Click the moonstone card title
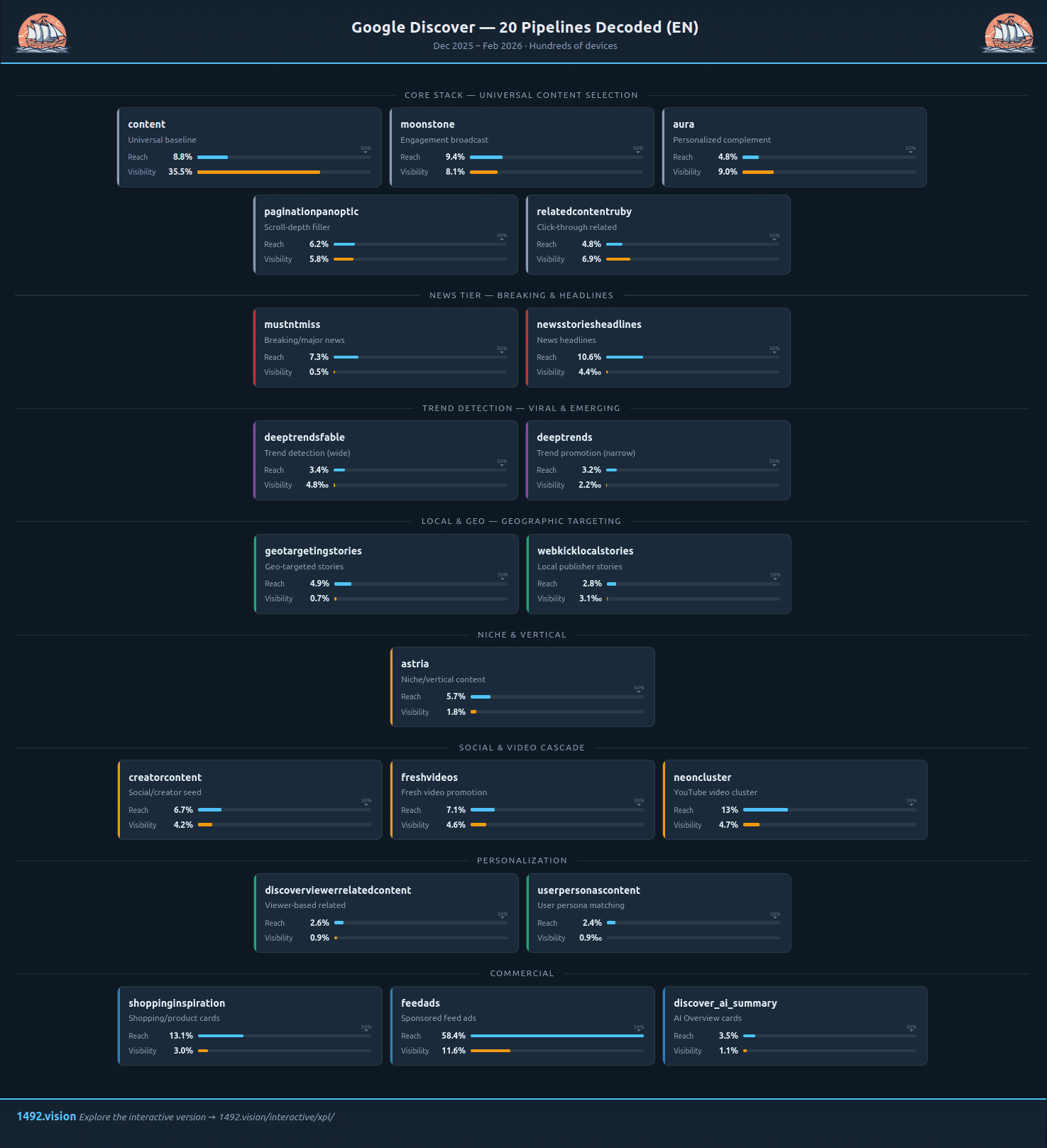Image resolution: width=1047 pixels, height=1148 pixels. point(427,124)
